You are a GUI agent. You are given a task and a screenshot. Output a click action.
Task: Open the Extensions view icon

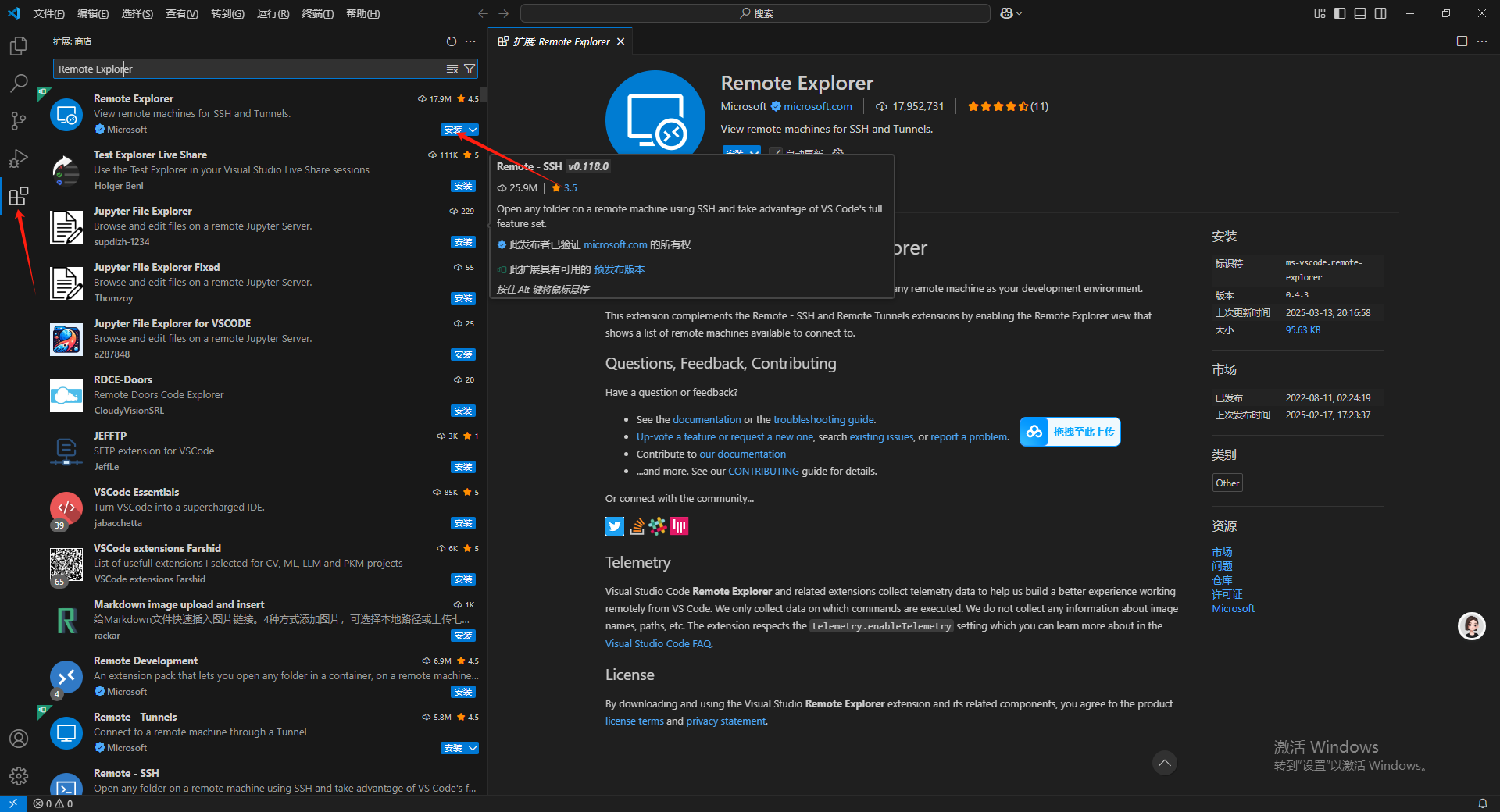tap(18, 196)
